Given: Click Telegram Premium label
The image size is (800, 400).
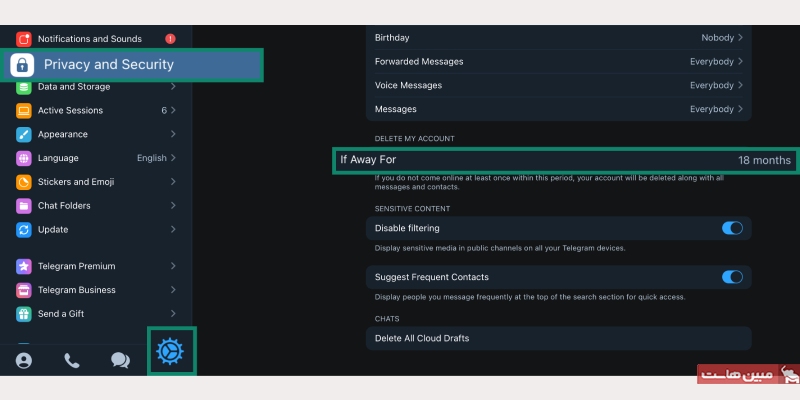Looking at the screenshot, I should click(x=77, y=266).
